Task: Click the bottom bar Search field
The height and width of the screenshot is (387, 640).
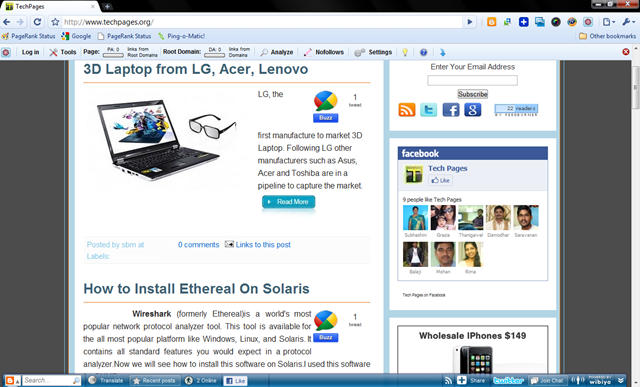Action: [x=48, y=380]
